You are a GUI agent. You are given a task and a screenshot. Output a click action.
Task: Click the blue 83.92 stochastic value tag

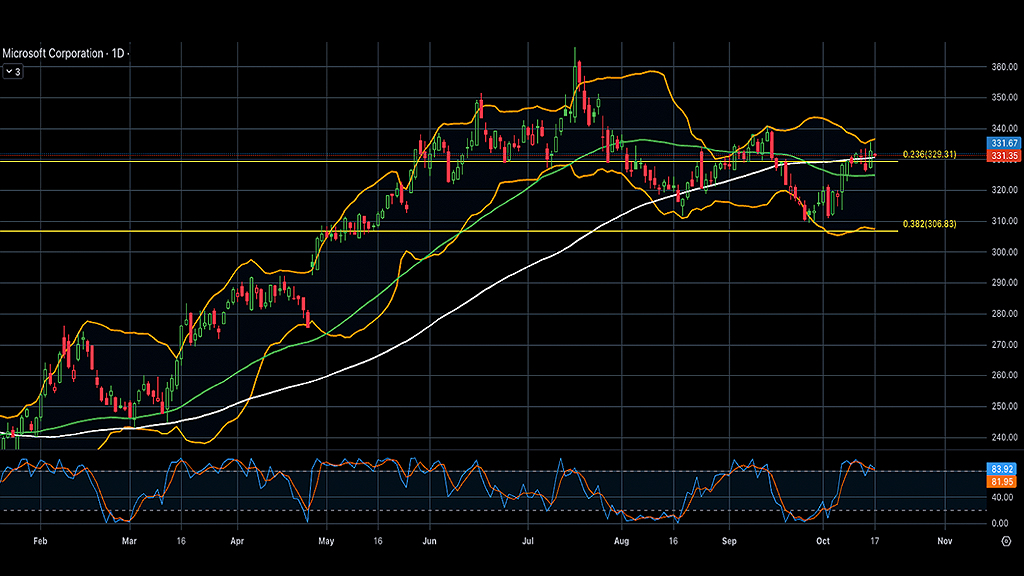coord(1002,470)
